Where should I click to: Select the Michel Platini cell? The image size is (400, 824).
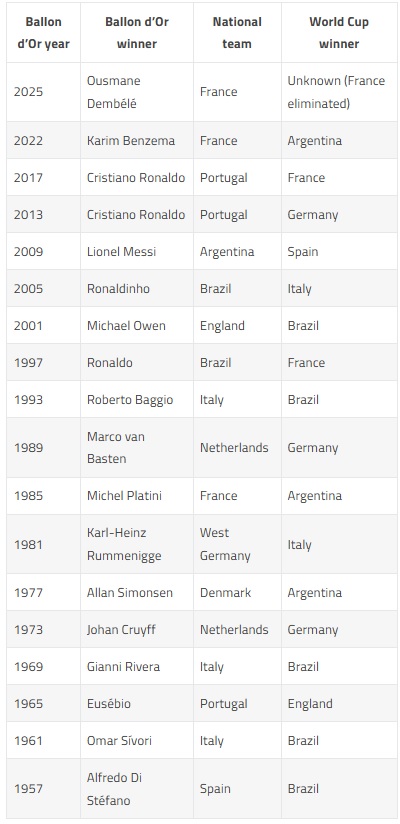coord(137,496)
